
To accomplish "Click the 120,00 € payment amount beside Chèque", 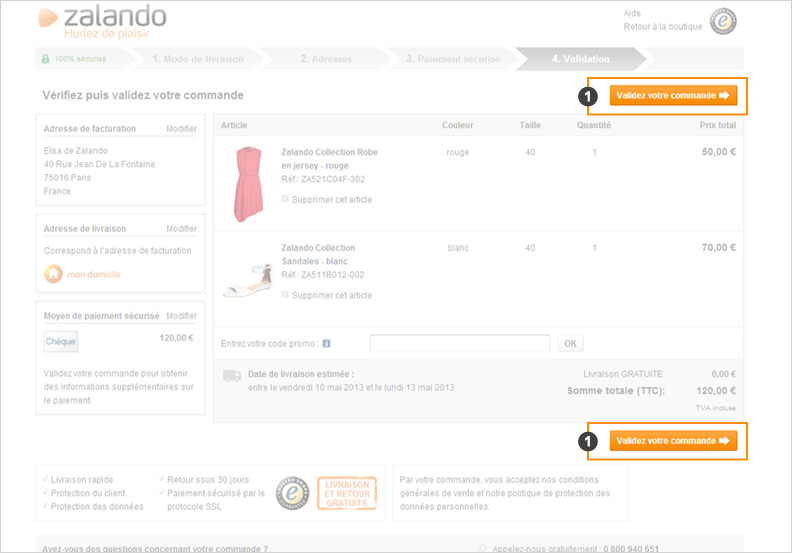I will point(177,338).
